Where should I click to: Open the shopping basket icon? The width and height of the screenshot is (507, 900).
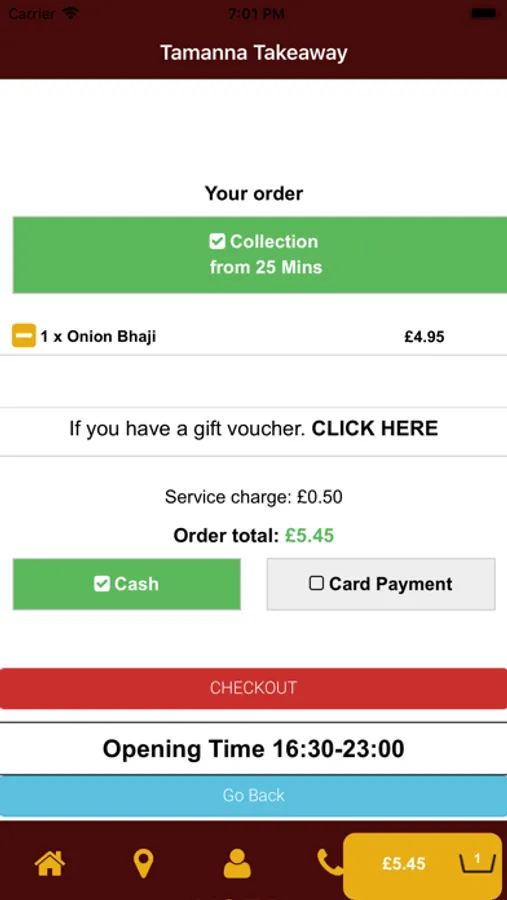477,862
